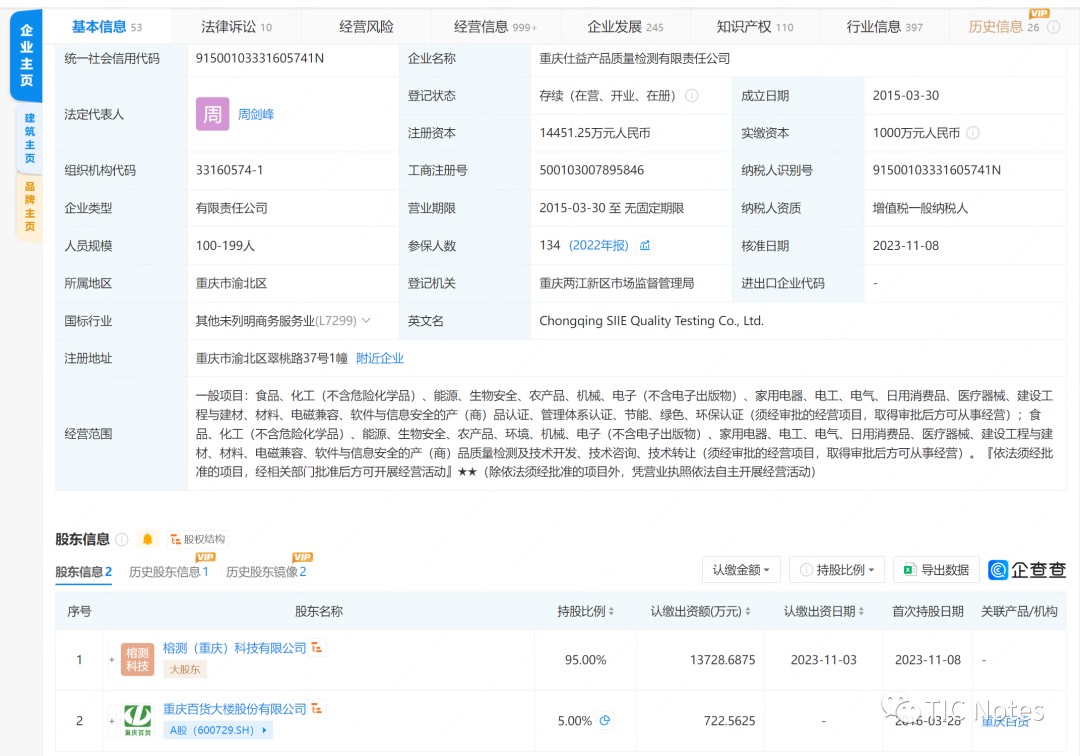This screenshot has width=1080, height=756.
Task: Open the 行业信息 tab
Action: pos(884,27)
